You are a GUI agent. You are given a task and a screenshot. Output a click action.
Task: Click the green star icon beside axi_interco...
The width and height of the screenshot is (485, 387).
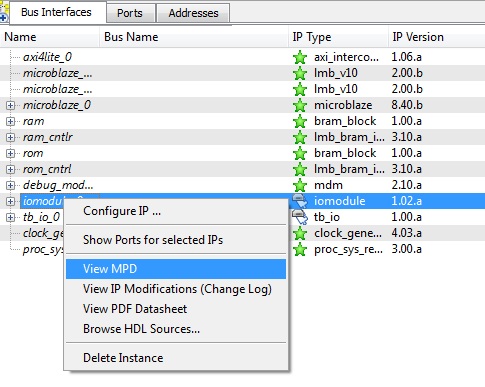pos(300,57)
